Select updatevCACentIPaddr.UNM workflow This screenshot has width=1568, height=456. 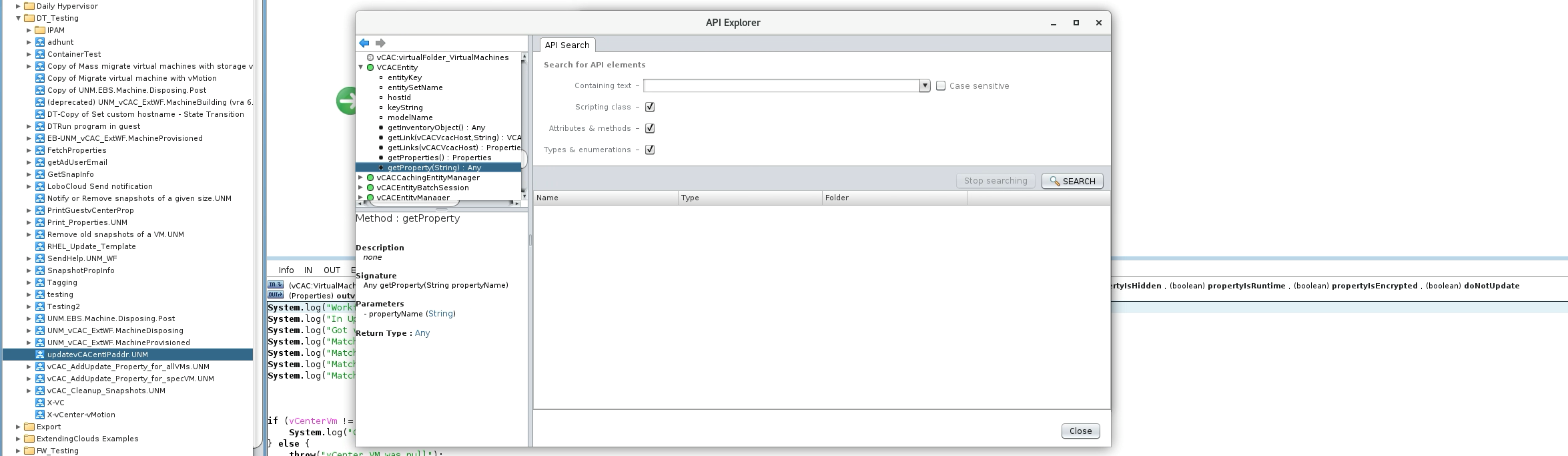[x=128, y=355]
